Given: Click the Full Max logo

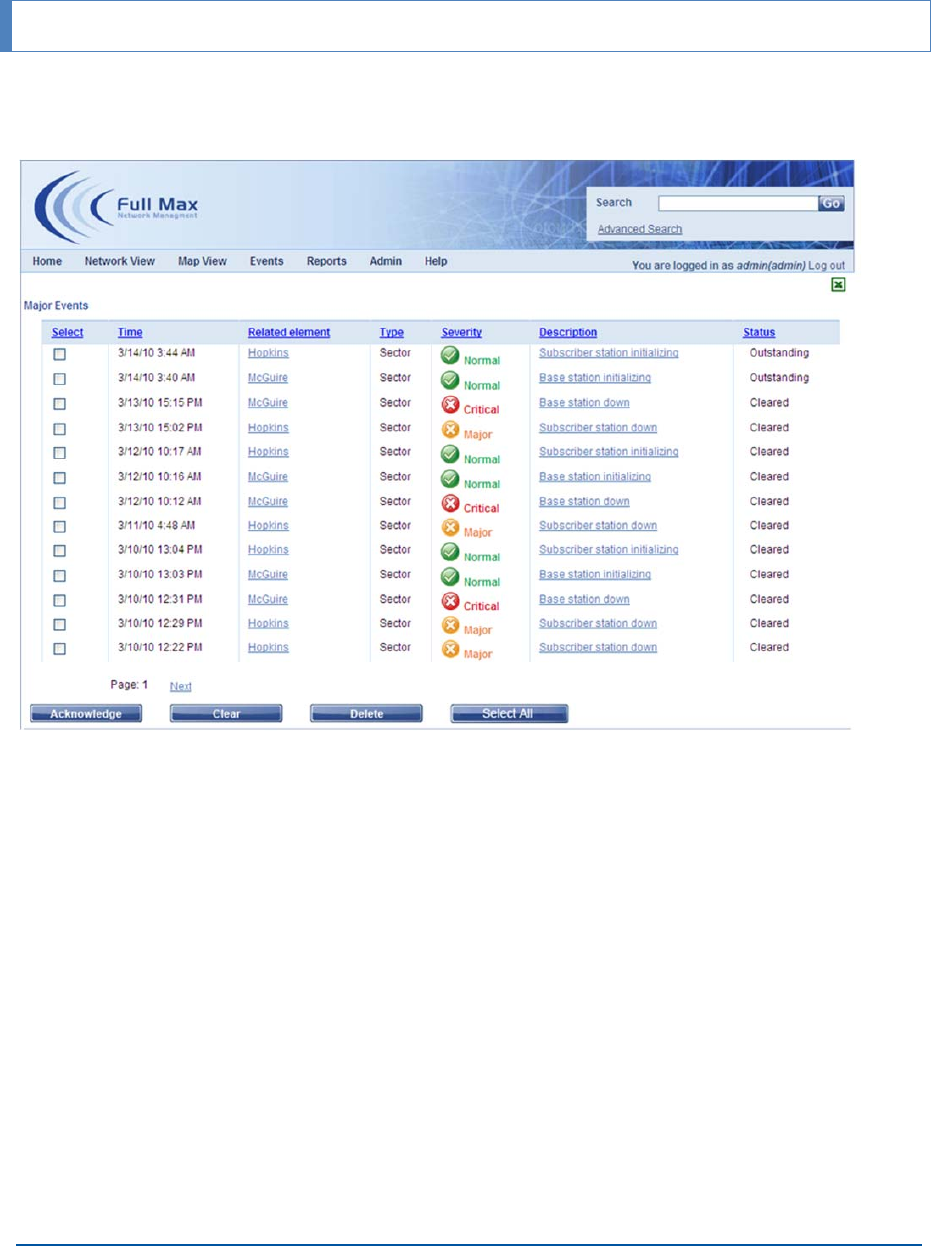Looking at the screenshot, I should (x=118, y=207).
